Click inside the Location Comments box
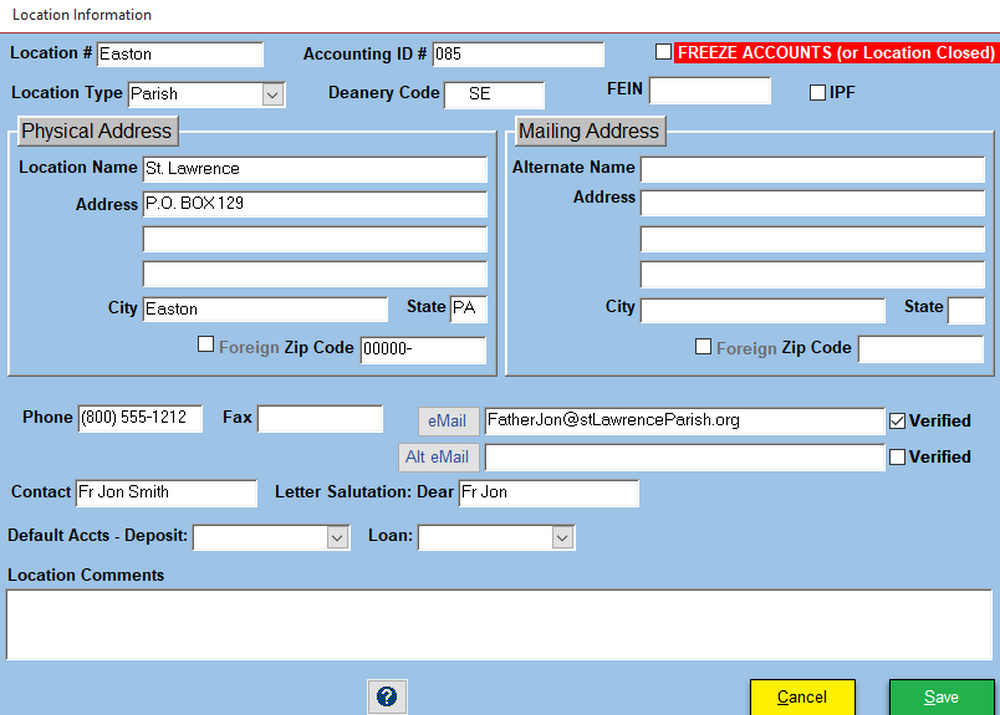1000x715 pixels. pos(500,624)
